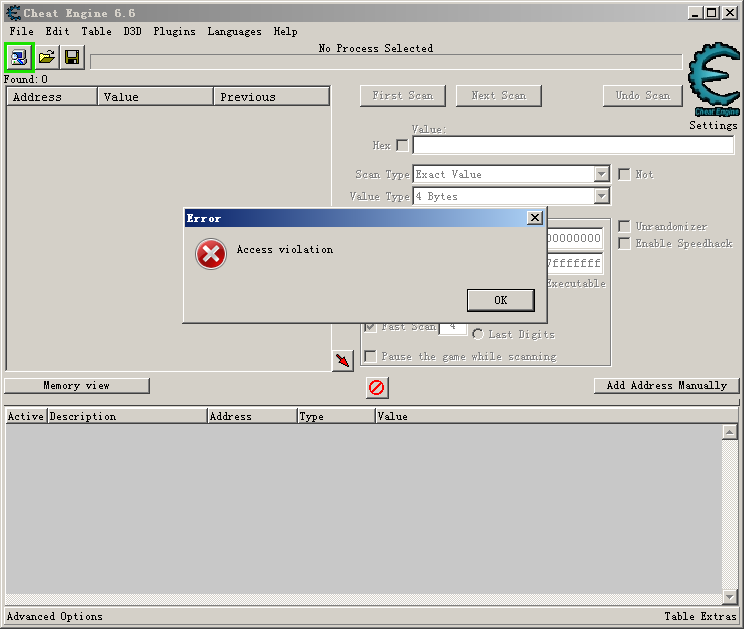
Task: Click the Address column header in results
Action: point(52,97)
